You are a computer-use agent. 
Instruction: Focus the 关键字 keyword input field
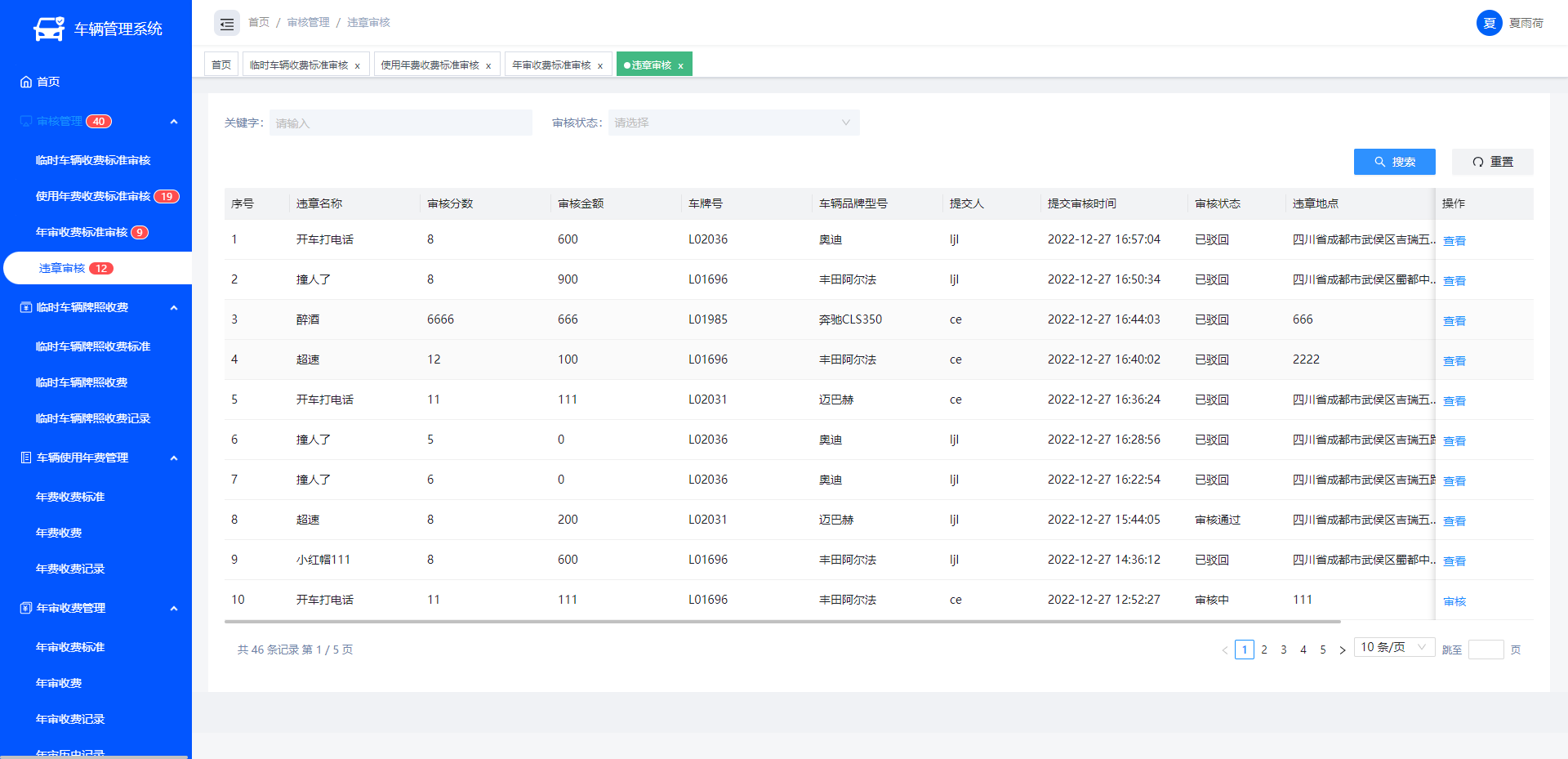(x=401, y=123)
